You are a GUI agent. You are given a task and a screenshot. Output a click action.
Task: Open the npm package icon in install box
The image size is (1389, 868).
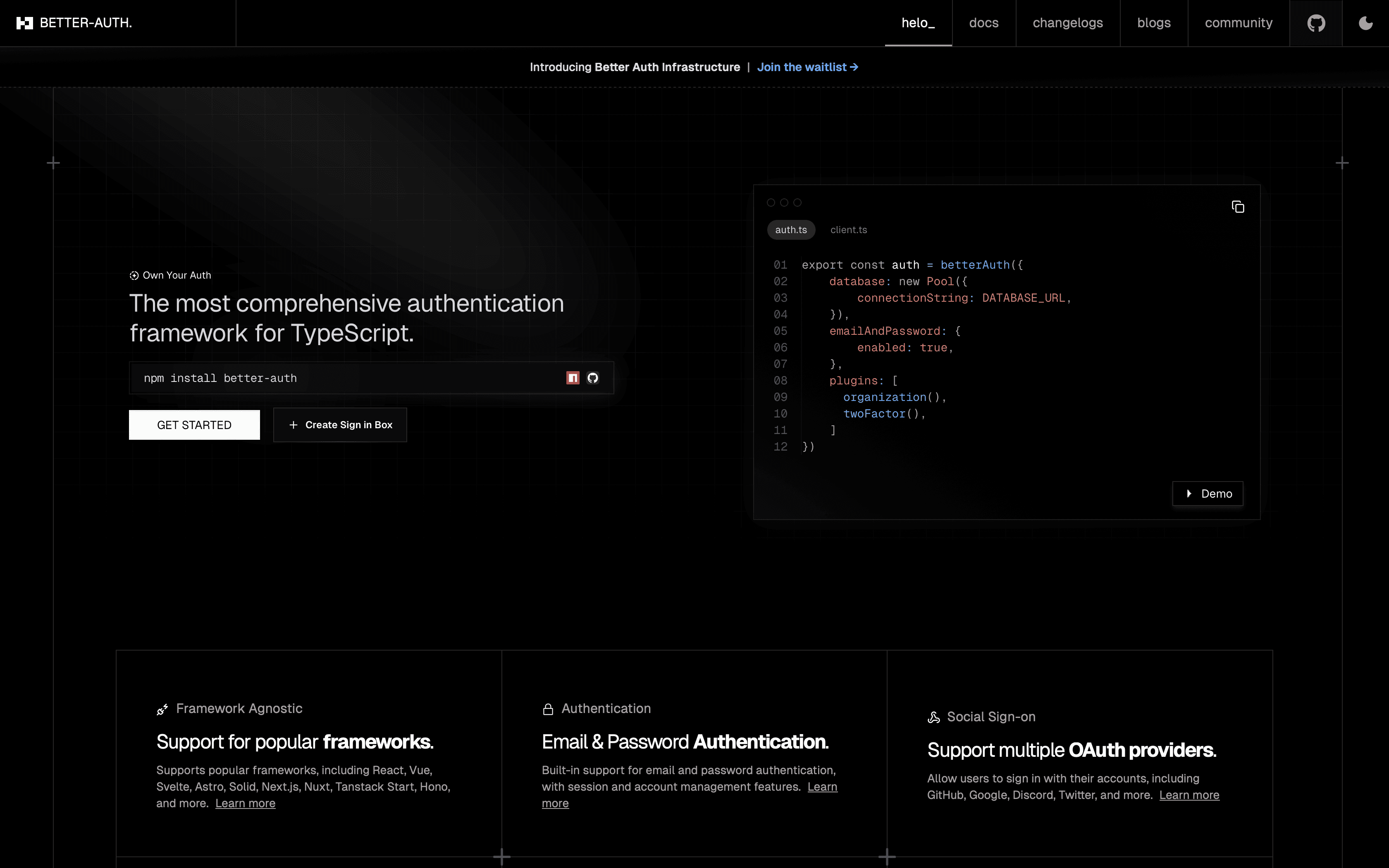pos(573,378)
